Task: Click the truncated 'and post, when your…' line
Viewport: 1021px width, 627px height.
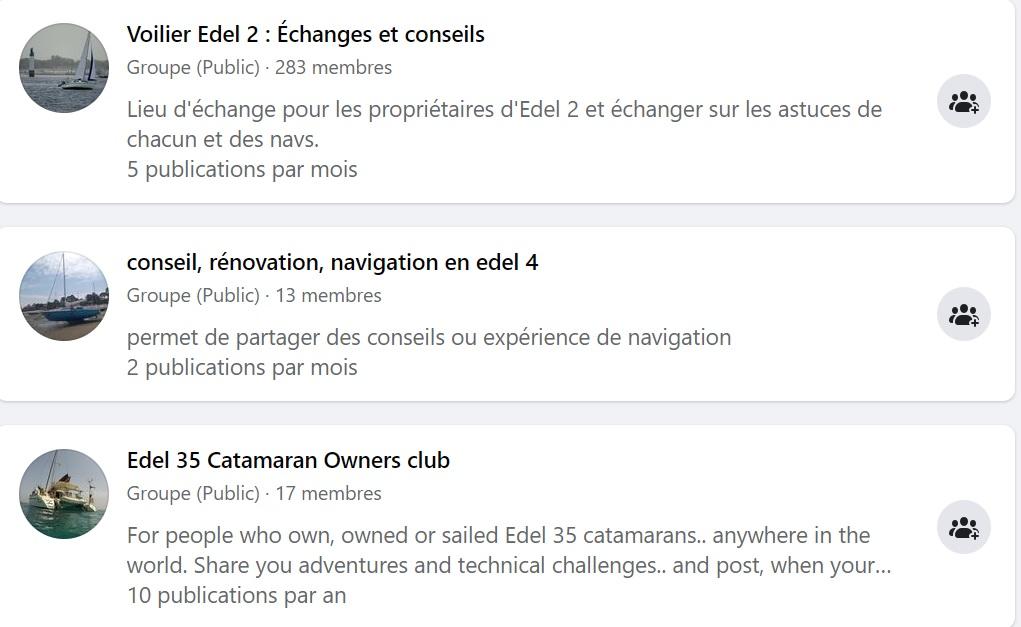Action: (x=509, y=565)
